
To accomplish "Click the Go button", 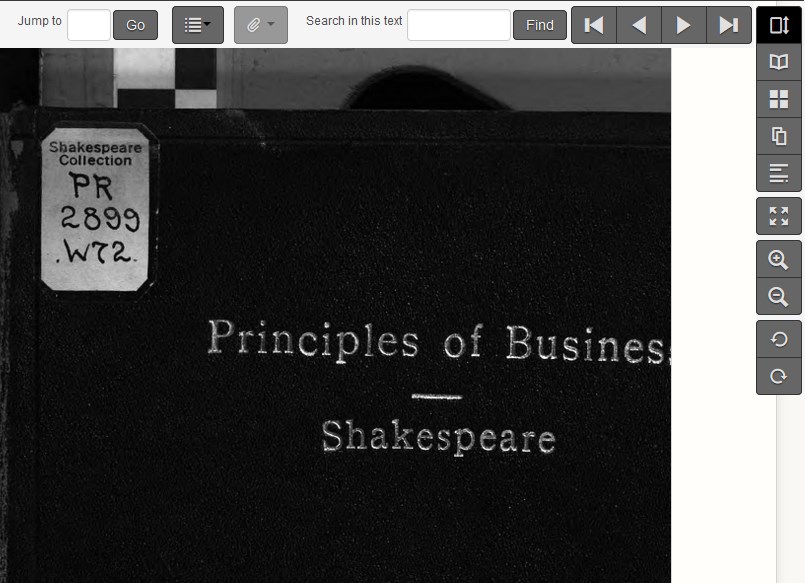I will (136, 25).
